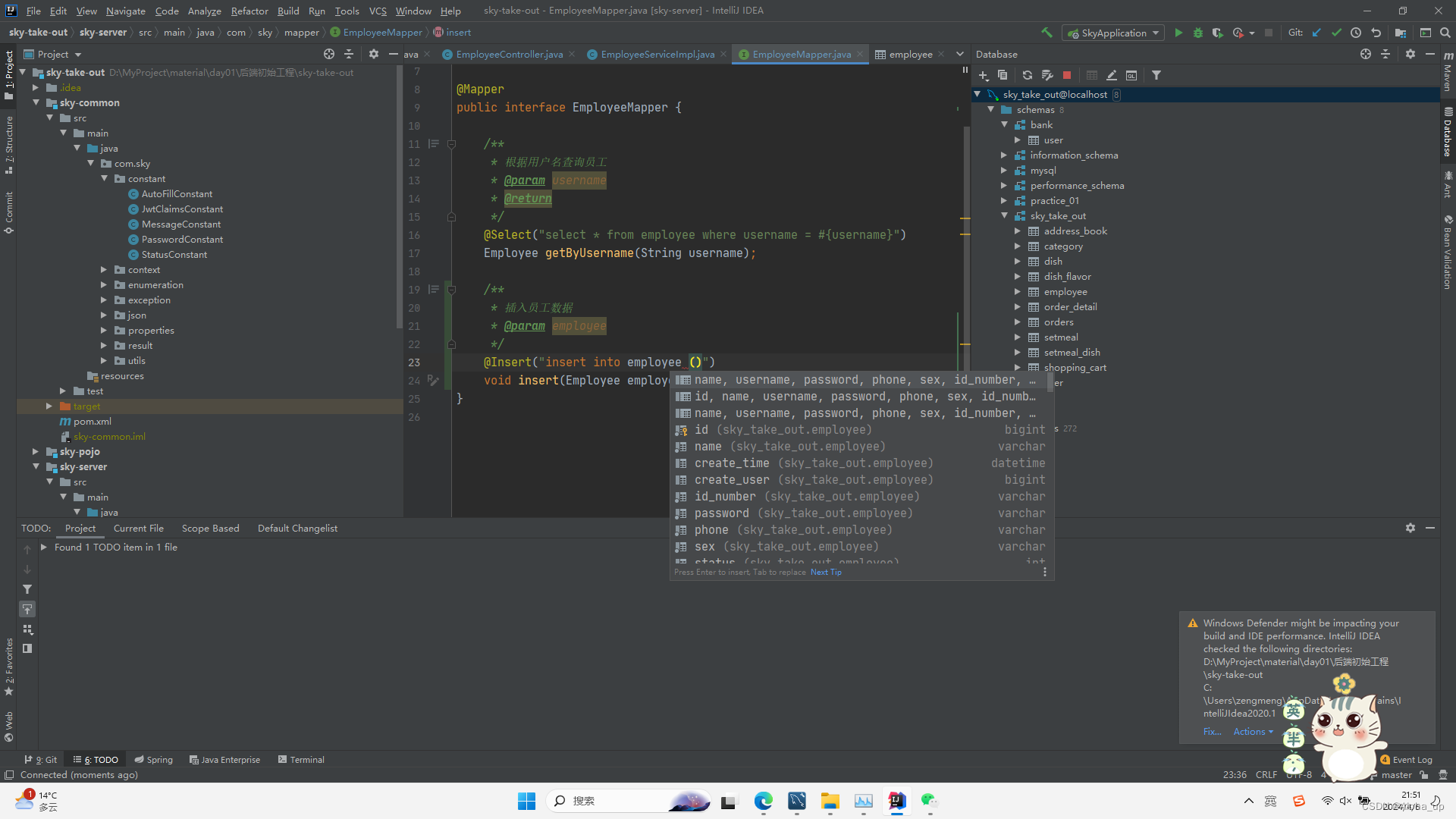
Task: Click the Search/magnifier icon in toolbar
Action: click(1444, 32)
